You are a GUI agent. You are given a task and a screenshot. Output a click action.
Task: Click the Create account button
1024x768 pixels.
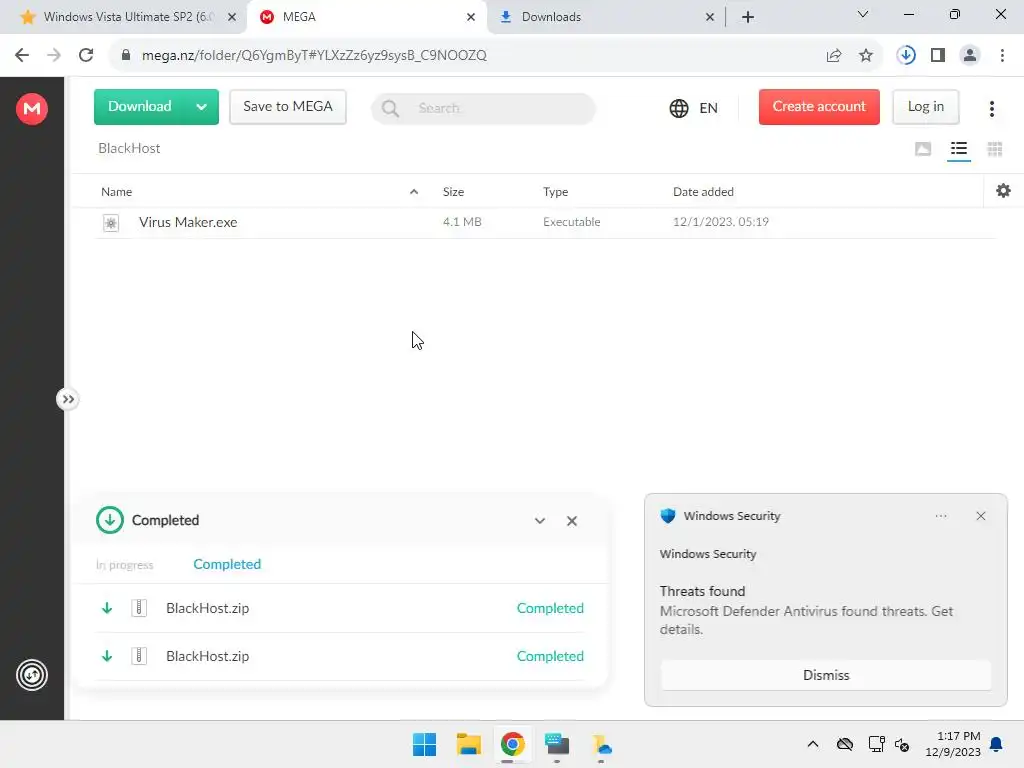click(x=819, y=106)
